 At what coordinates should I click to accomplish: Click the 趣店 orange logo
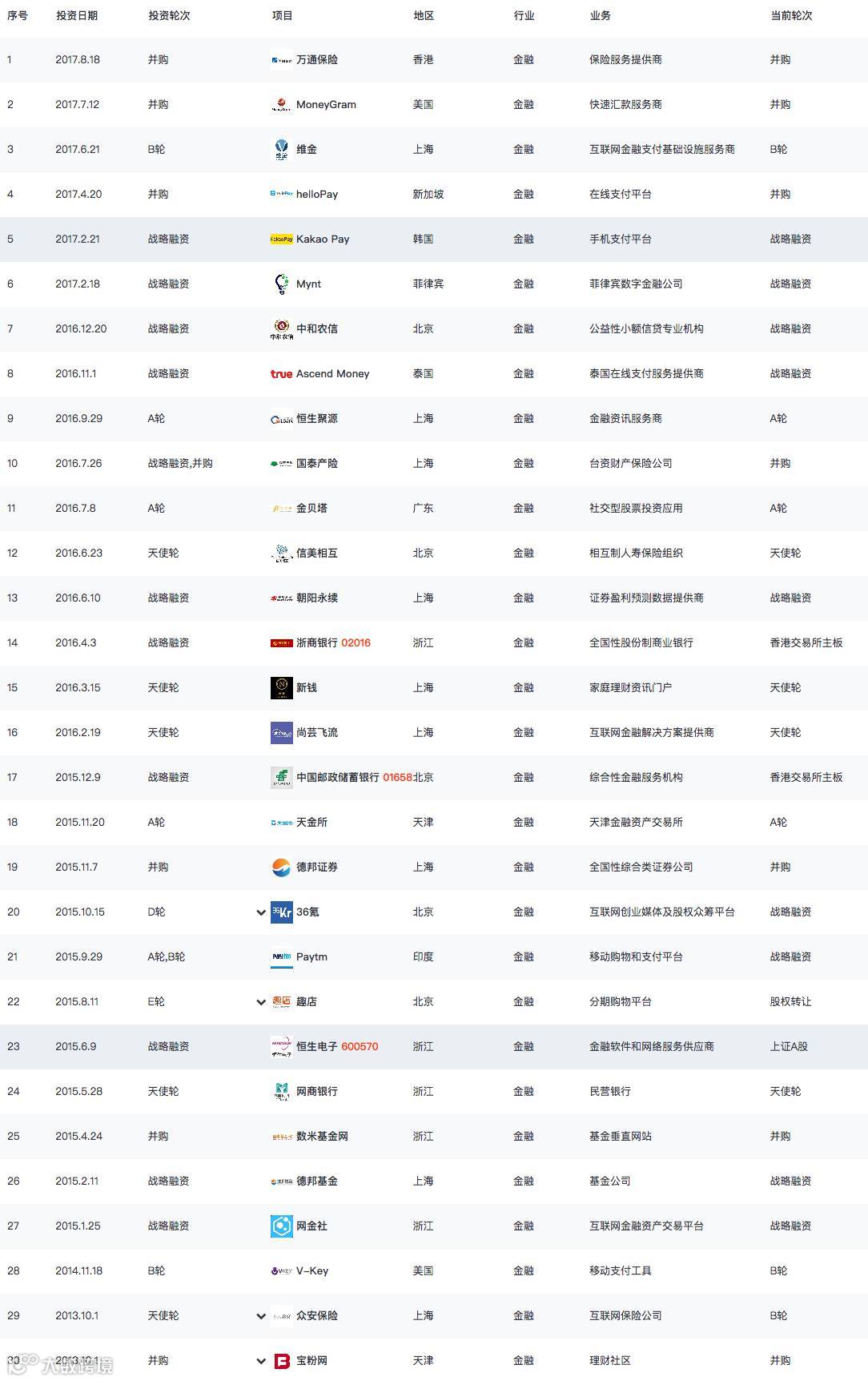tap(281, 1002)
